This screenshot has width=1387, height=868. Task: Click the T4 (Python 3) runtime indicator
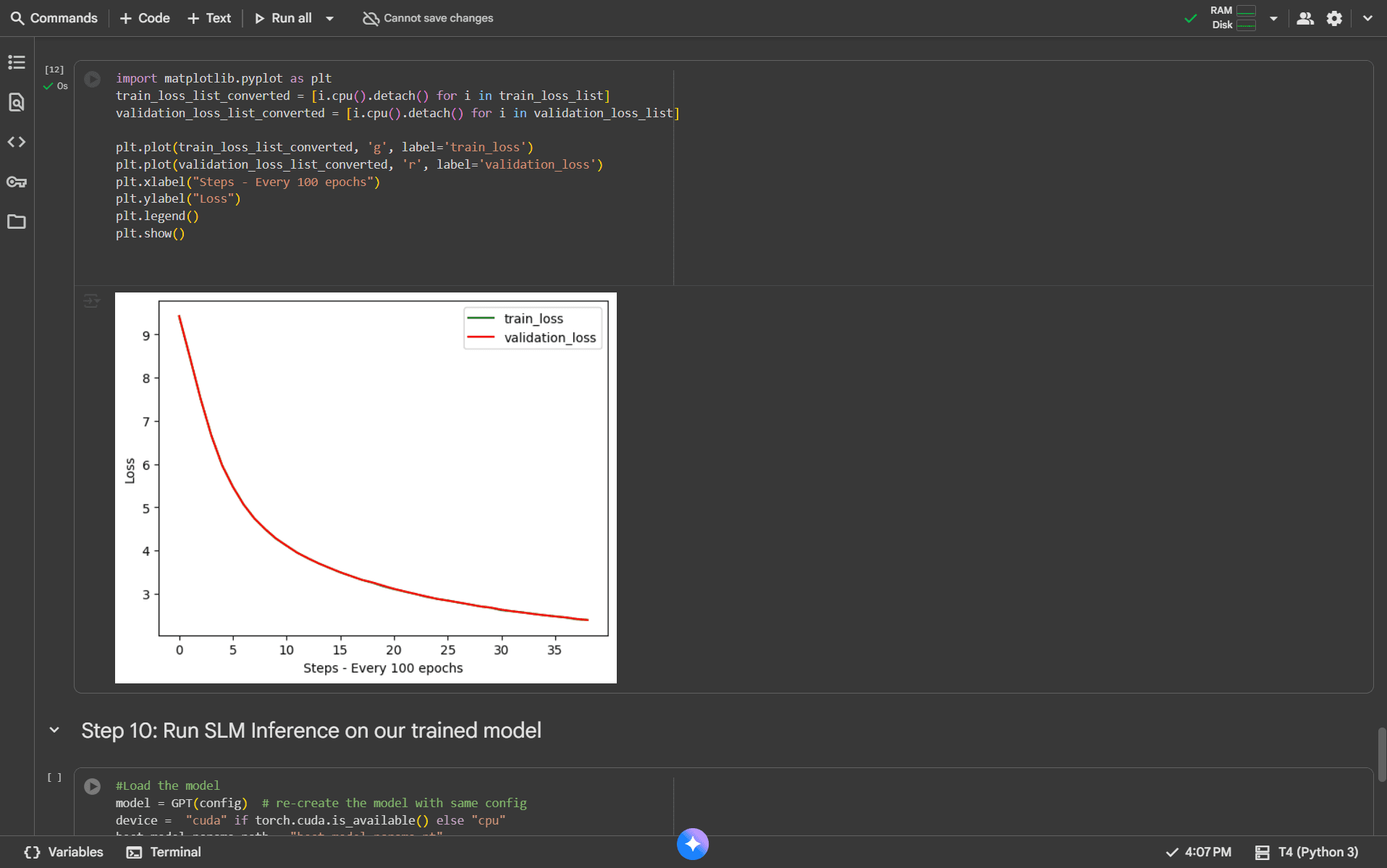[x=1307, y=852]
